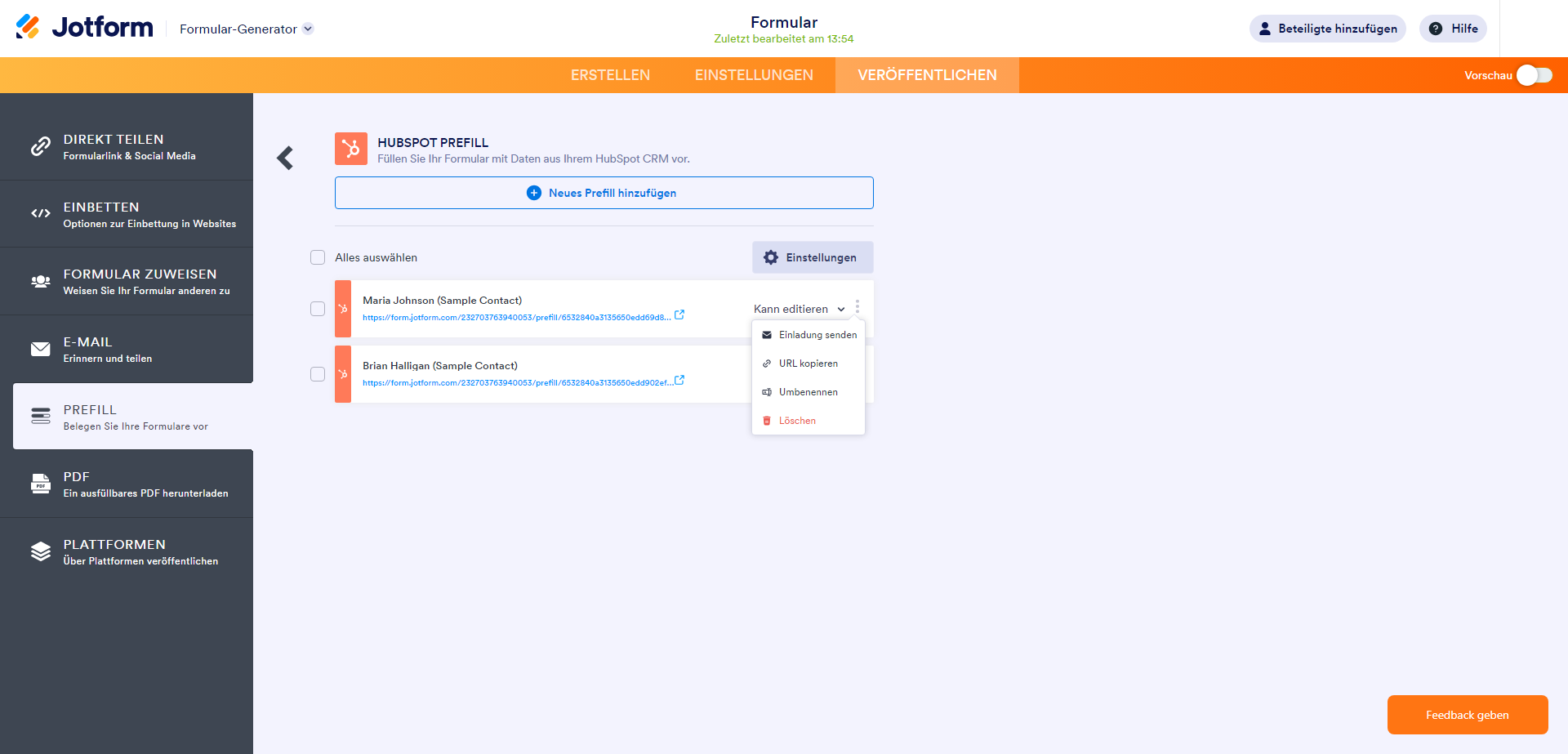The height and width of the screenshot is (754, 1568).
Task: Open the Einstellungen settings button
Action: (813, 257)
